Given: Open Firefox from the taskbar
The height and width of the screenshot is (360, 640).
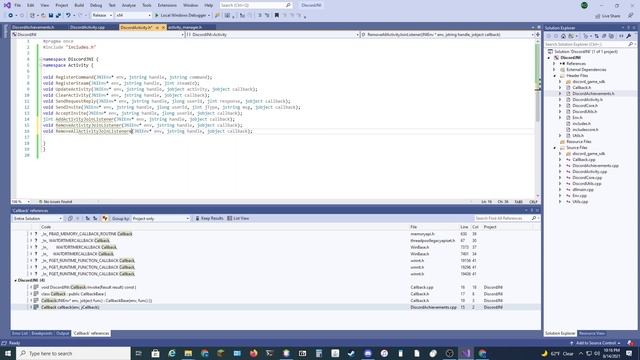Looking at the screenshot, I should 253,353.
